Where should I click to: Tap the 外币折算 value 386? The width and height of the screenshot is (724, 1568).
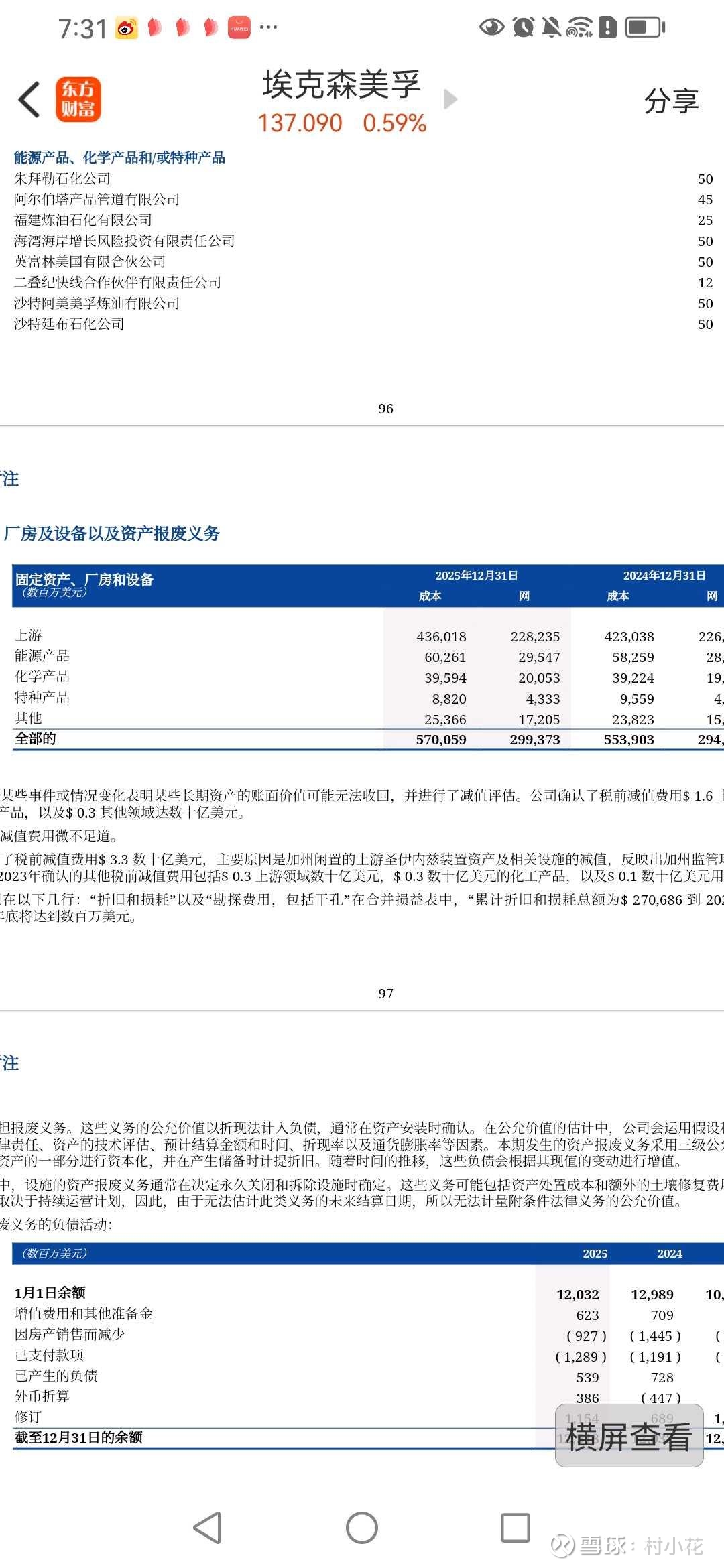point(587,1398)
